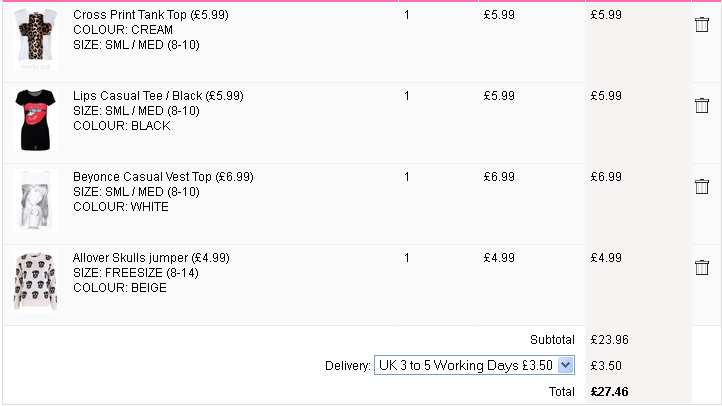Remove Allover Skulls jumper using trash icon
Screen dimensions: 722x406
click(x=702, y=267)
